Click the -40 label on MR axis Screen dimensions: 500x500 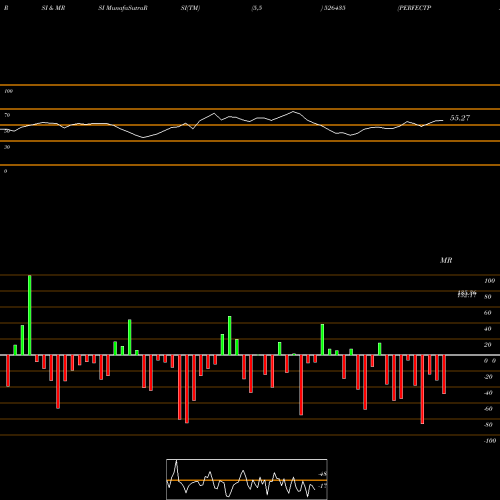[488, 393]
